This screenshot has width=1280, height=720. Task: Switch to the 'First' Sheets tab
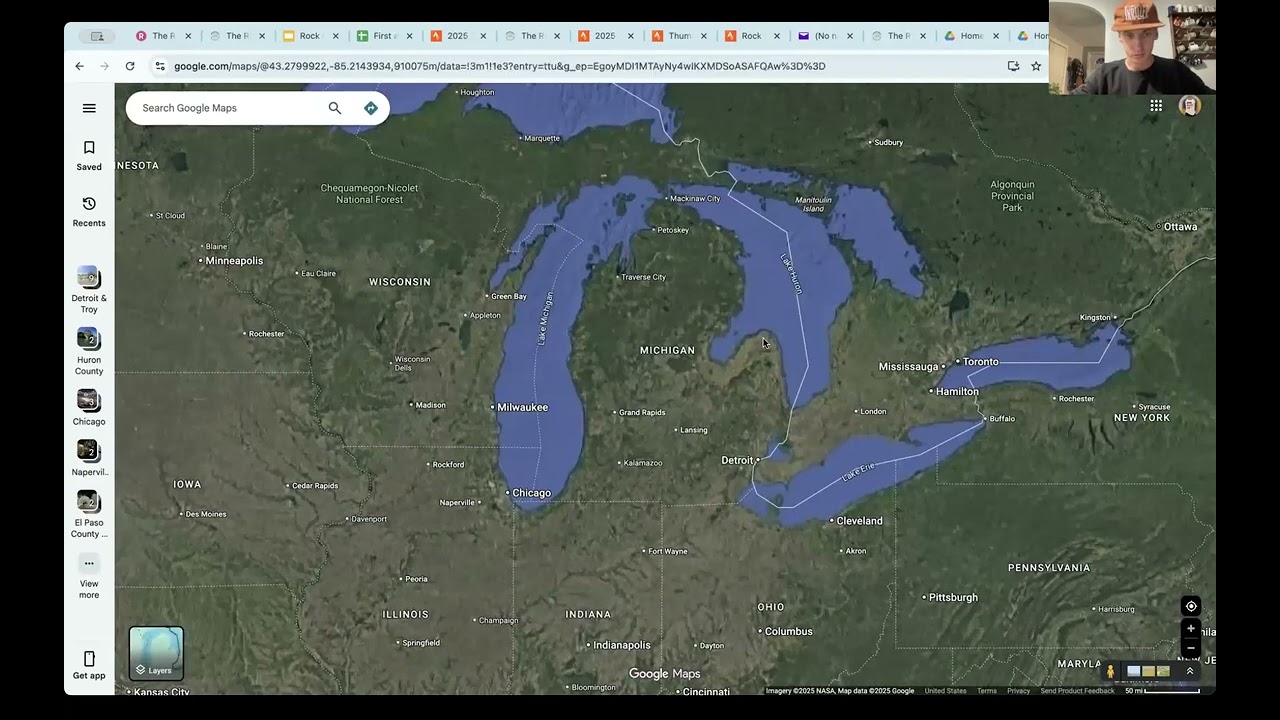click(385, 36)
